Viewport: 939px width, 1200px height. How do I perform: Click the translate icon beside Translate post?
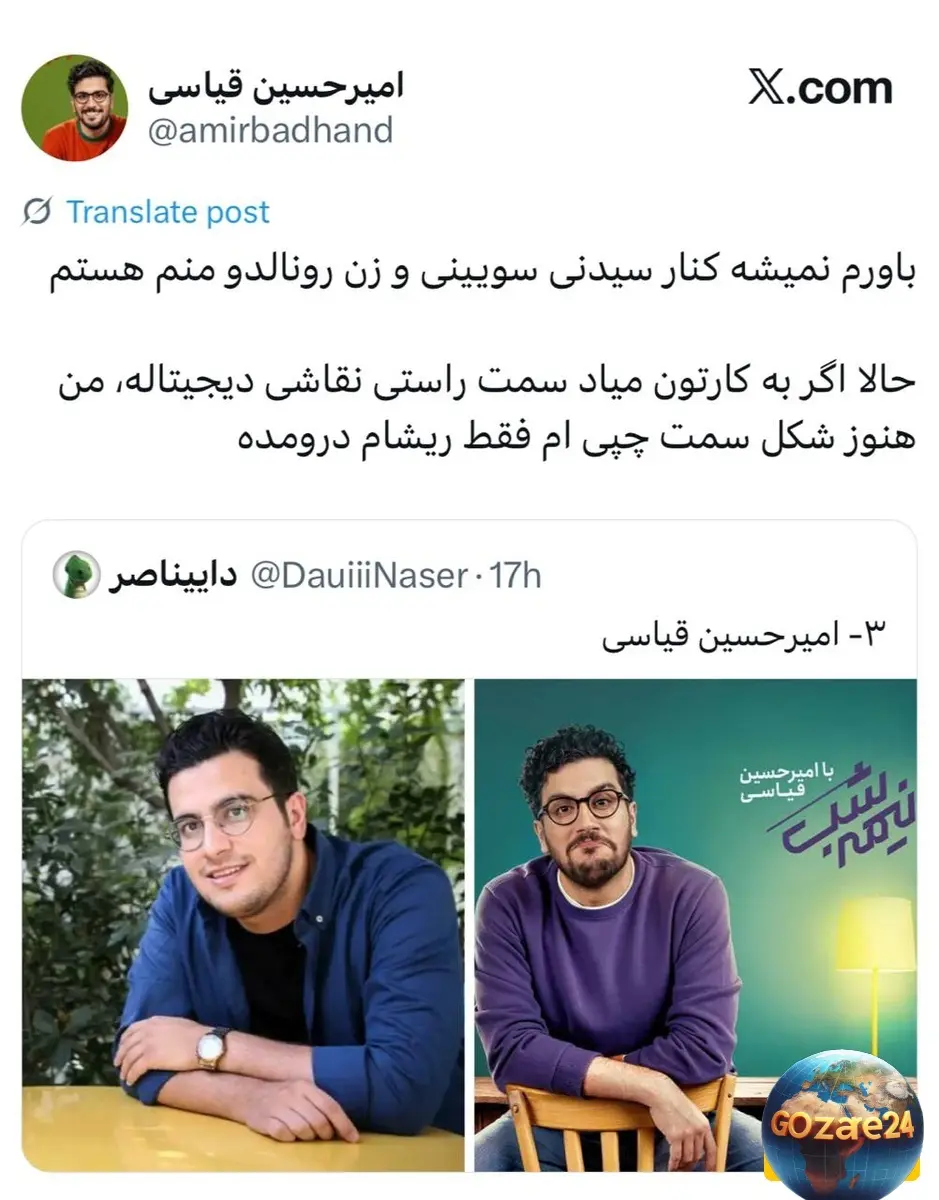(37, 212)
